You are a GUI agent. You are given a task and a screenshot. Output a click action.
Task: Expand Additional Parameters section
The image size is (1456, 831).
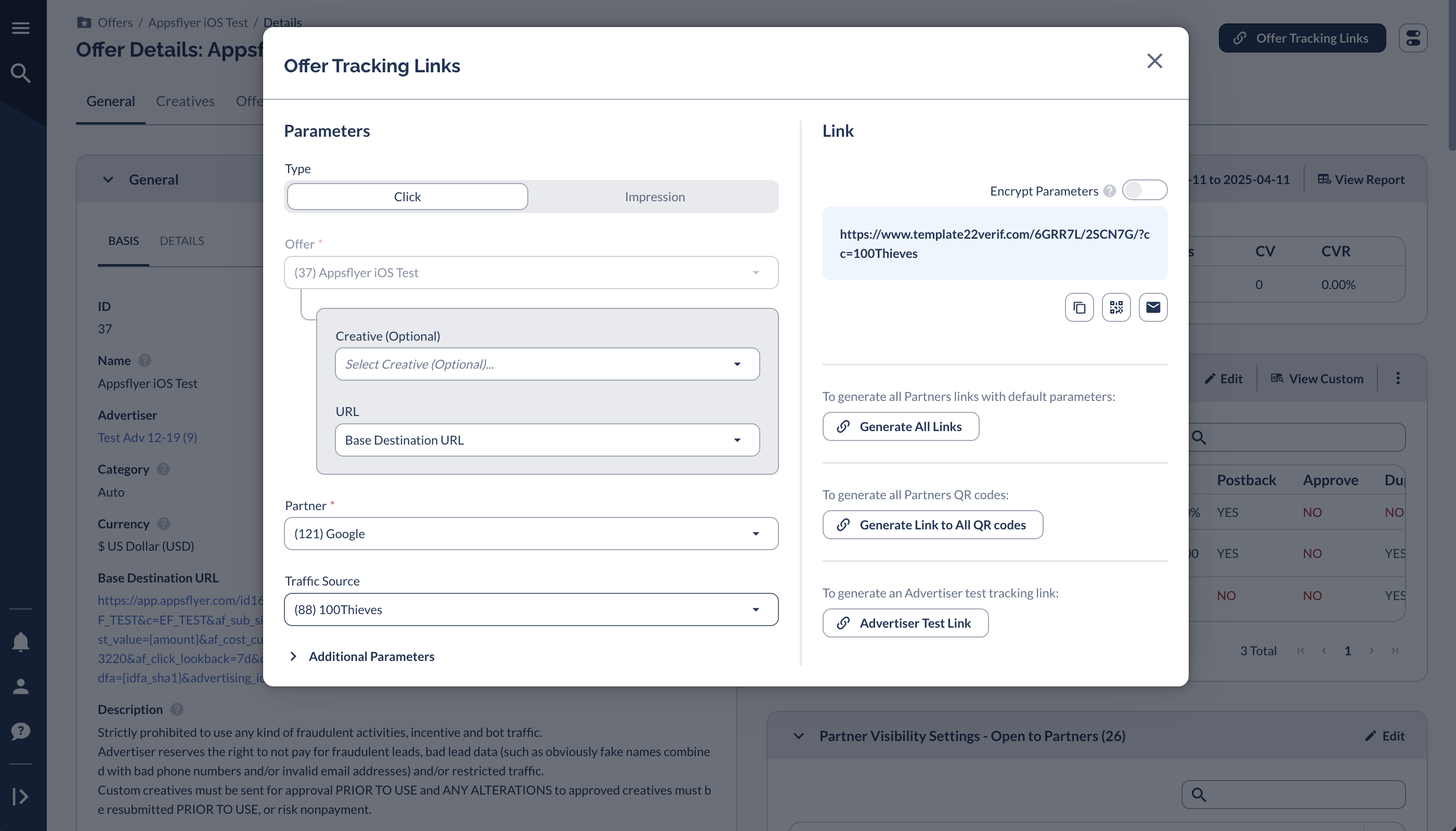362,656
